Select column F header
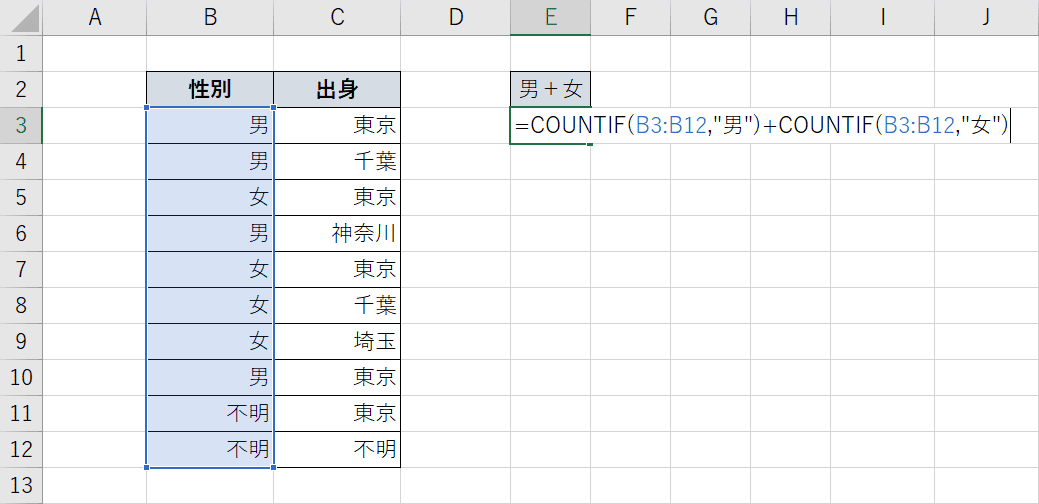This screenshot has width=1039, height=504. point(630,17)
